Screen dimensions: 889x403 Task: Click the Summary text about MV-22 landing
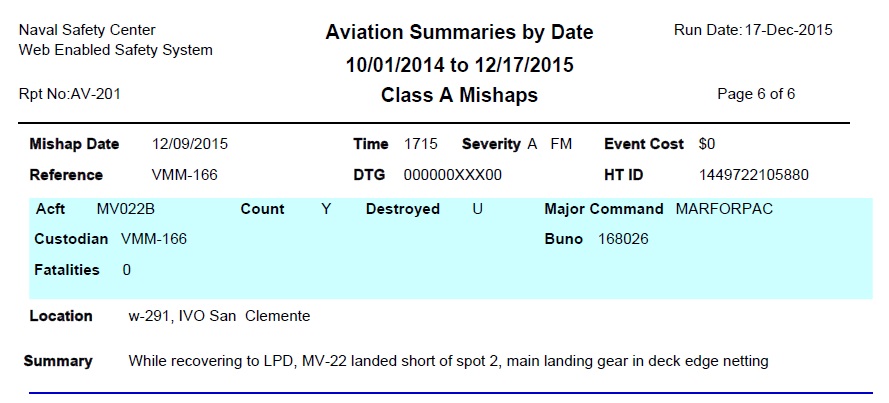tap(448, 361)
